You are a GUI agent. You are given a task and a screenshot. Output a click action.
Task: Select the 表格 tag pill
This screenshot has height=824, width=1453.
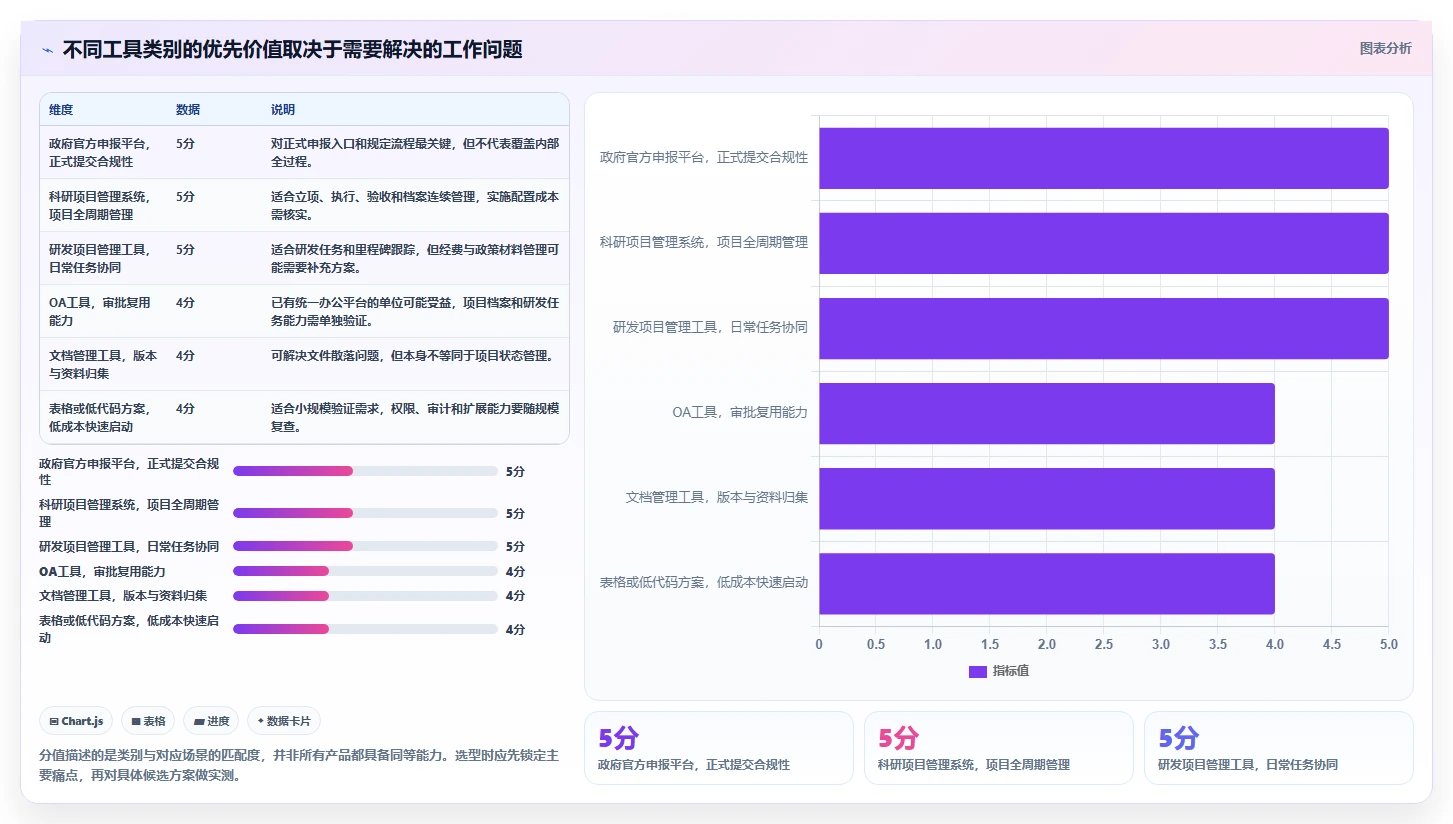click(x=148, y=721)
